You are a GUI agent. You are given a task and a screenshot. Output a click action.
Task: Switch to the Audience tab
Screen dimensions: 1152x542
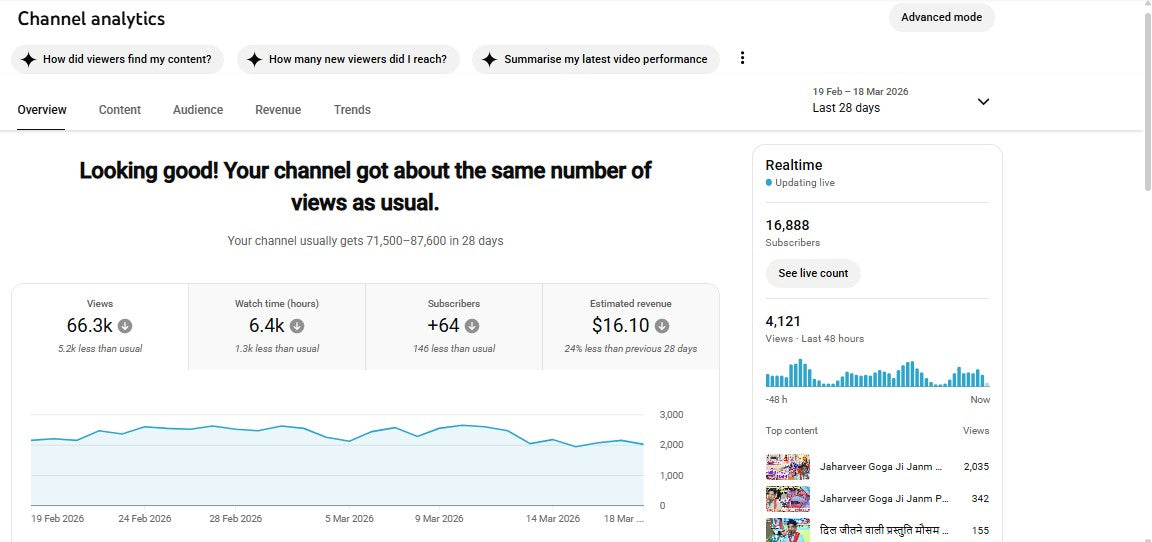(198, 110)
